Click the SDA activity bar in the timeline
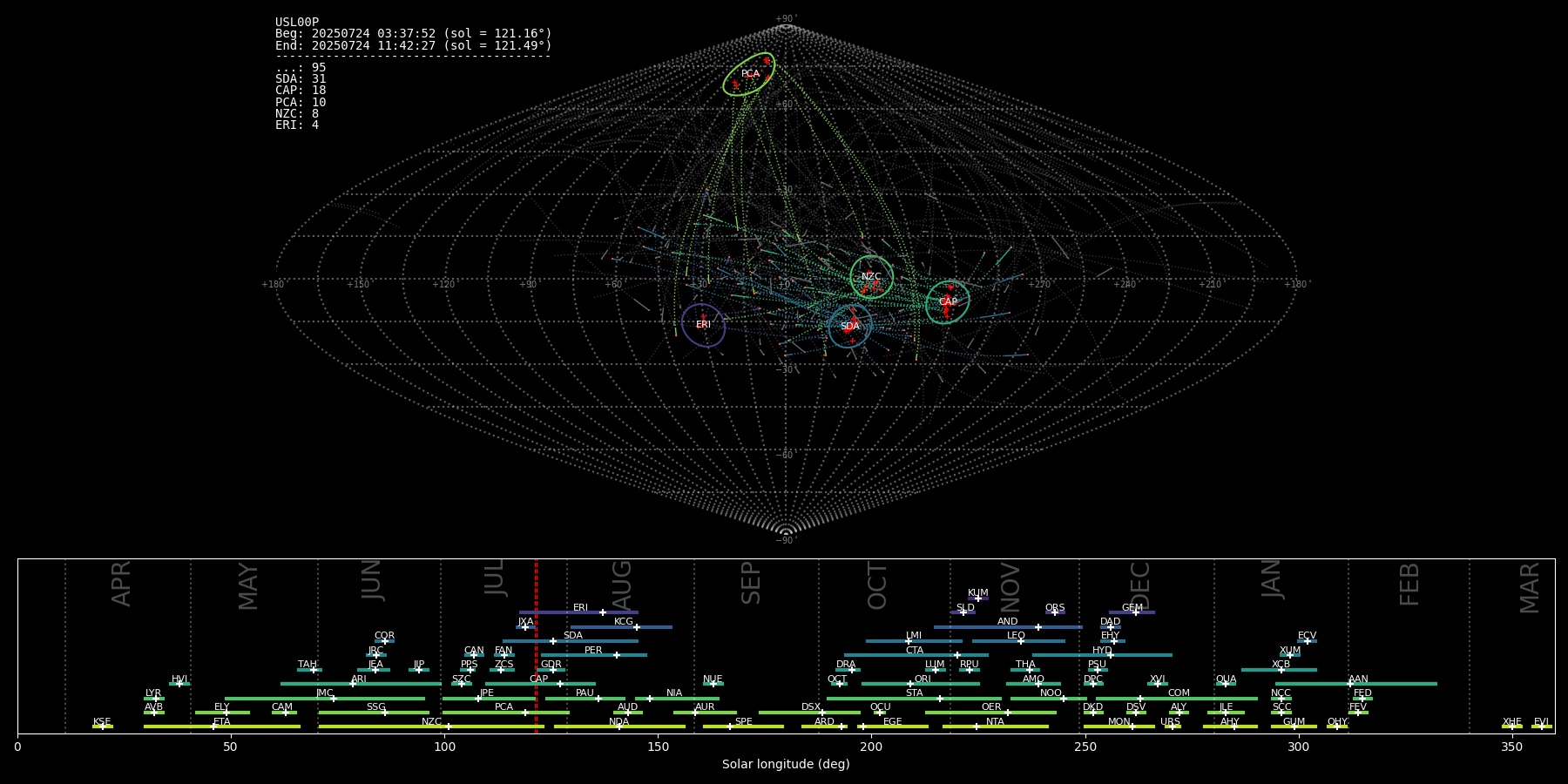 (x=571, y=641)
